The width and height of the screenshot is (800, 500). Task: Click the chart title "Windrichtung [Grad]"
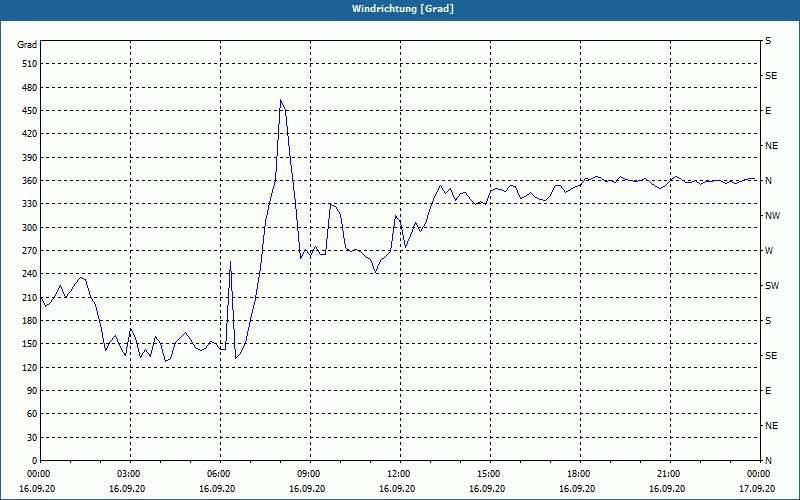pos(403,9)
